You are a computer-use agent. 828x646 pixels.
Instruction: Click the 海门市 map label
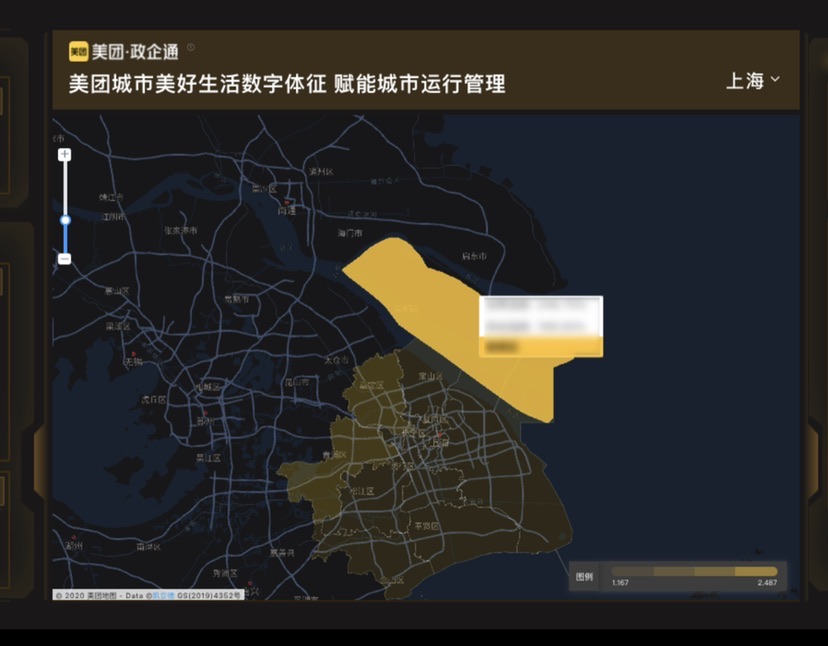350,233
